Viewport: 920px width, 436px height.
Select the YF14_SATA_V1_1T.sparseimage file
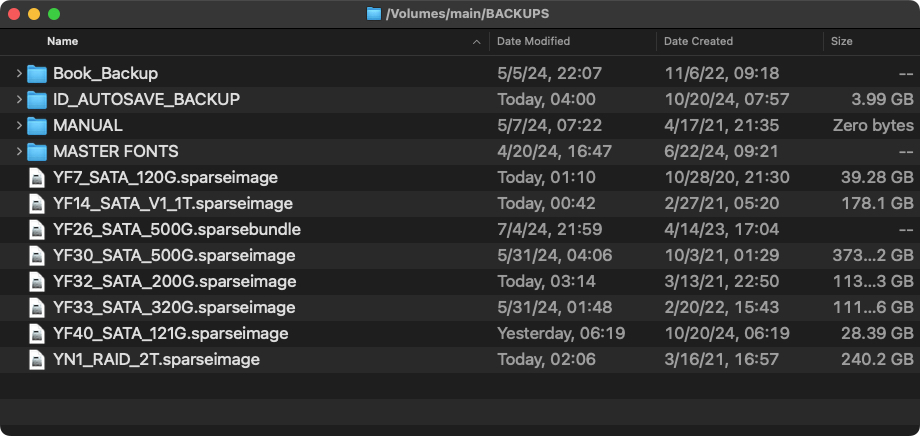click(172, 203)
